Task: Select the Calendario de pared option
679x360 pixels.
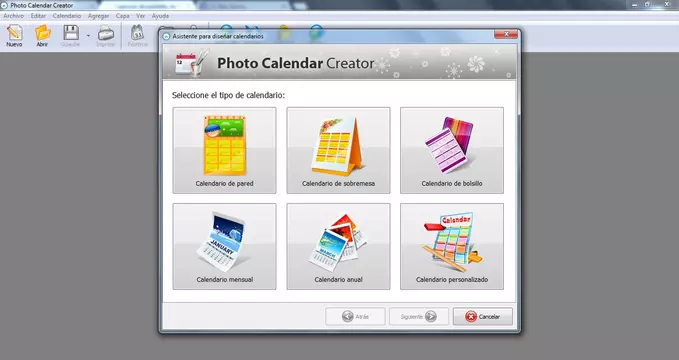Action: pos(224,150)
